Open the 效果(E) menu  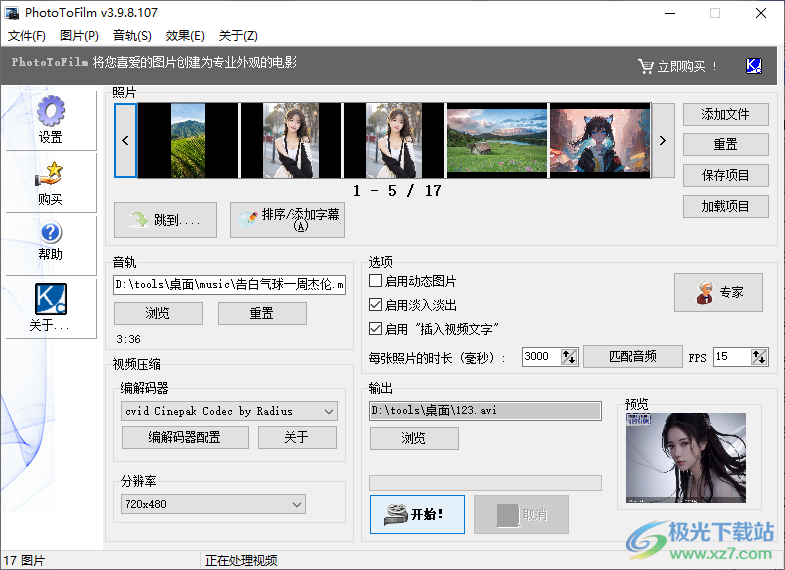pyautogui.click(x=185, y=36)
